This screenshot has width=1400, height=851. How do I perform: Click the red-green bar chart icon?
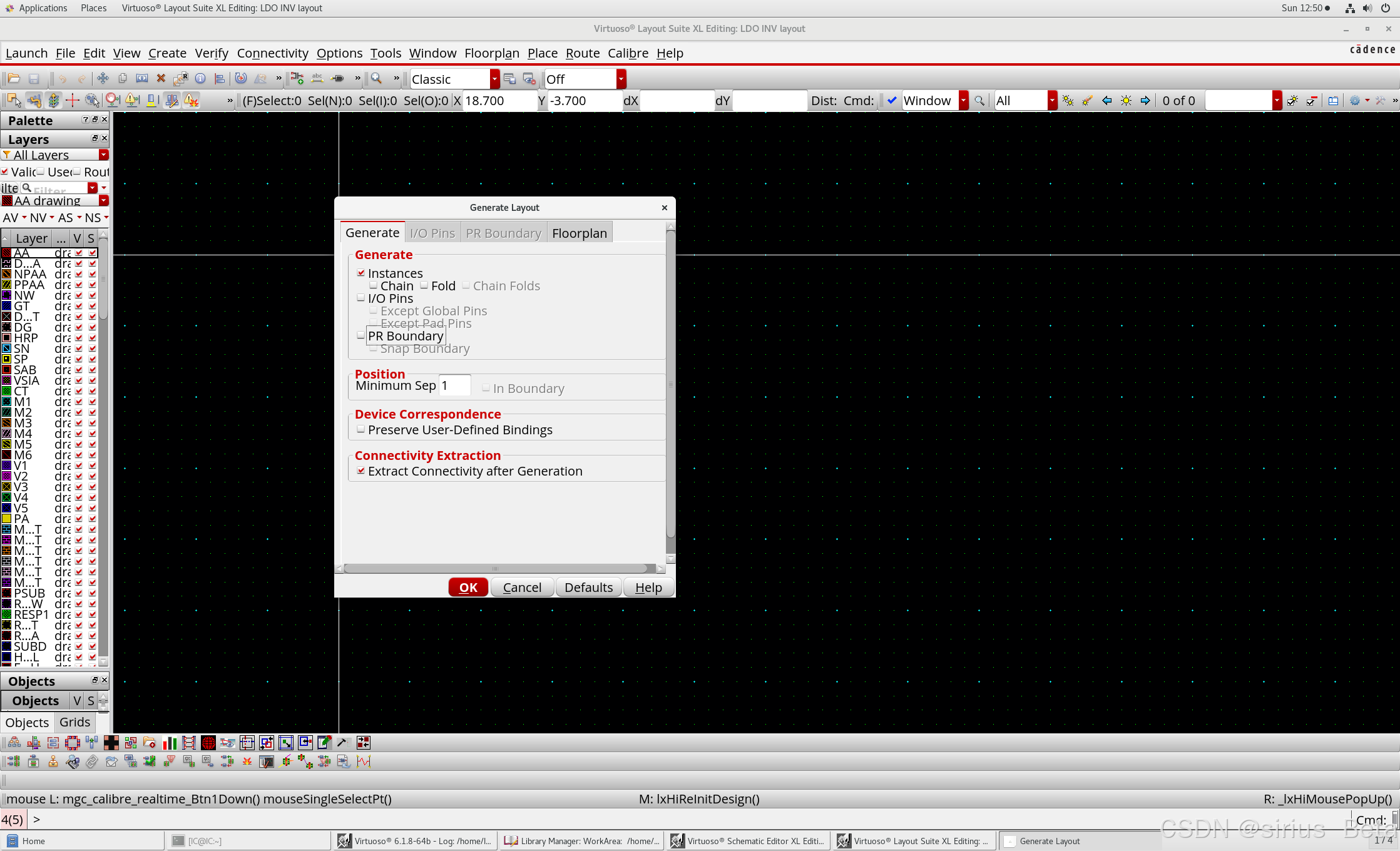(170, 743)
